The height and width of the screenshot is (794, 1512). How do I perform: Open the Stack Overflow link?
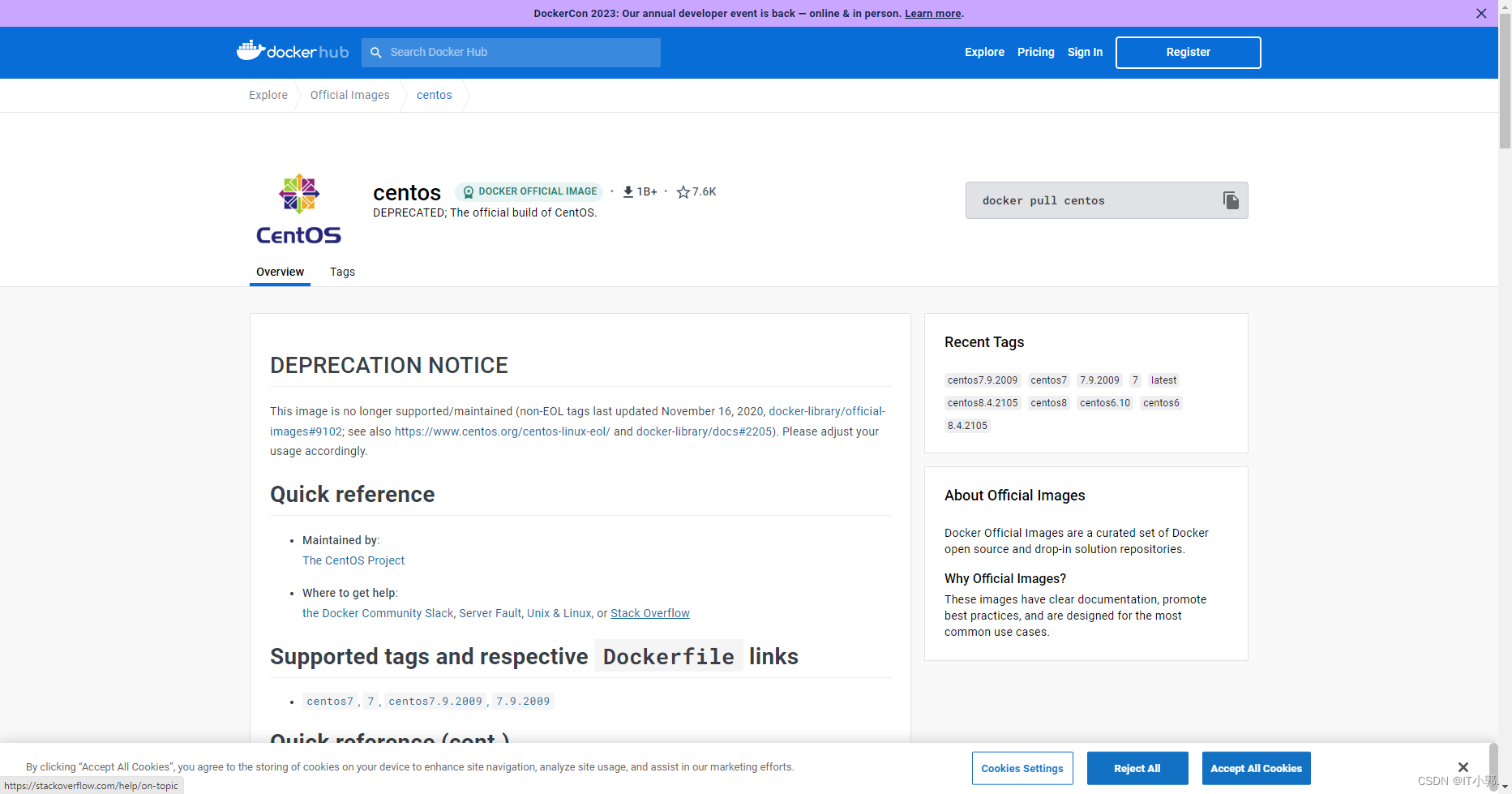(x=650, y=613)
